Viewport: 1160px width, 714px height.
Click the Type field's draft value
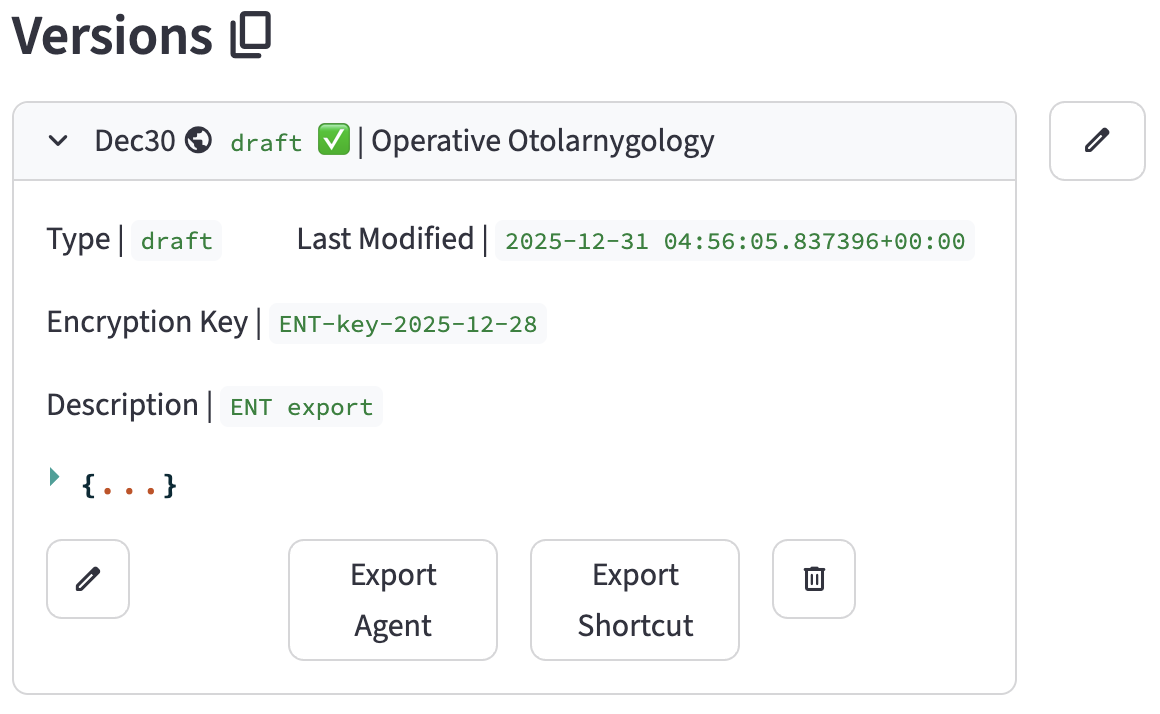click(177, 241)
